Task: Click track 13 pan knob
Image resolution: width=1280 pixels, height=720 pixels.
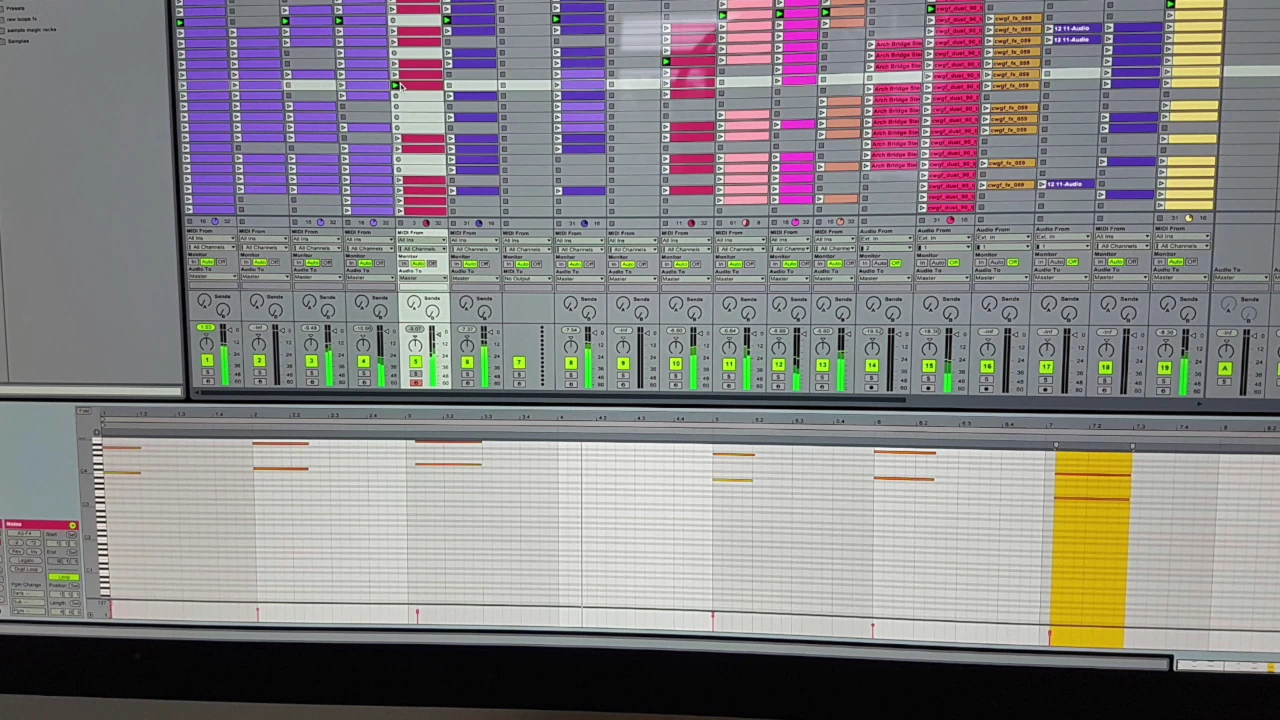Action: [x=822, y=347]
